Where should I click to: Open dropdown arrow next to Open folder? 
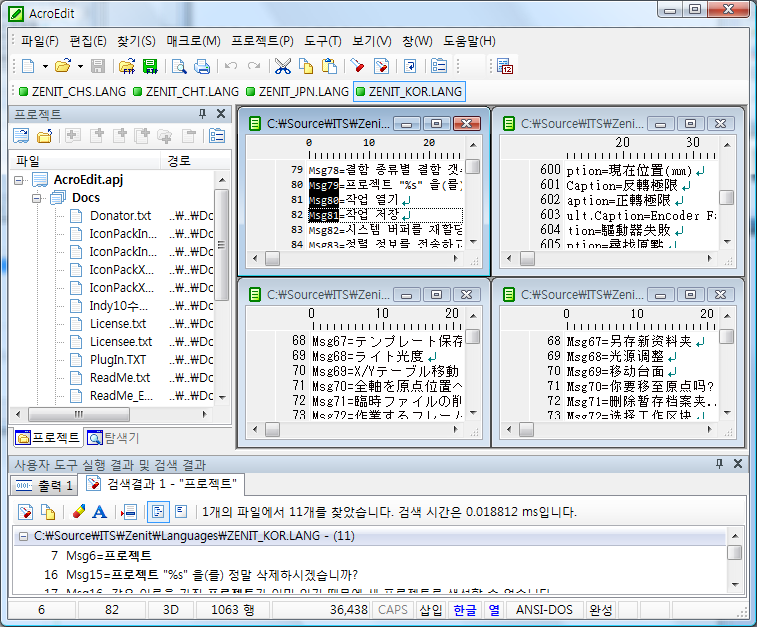pos(80,67)
